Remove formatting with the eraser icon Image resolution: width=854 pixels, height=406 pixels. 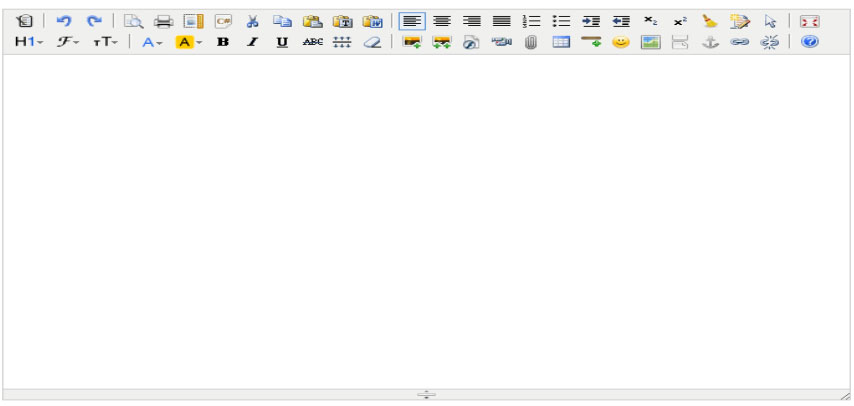[373, 42]
